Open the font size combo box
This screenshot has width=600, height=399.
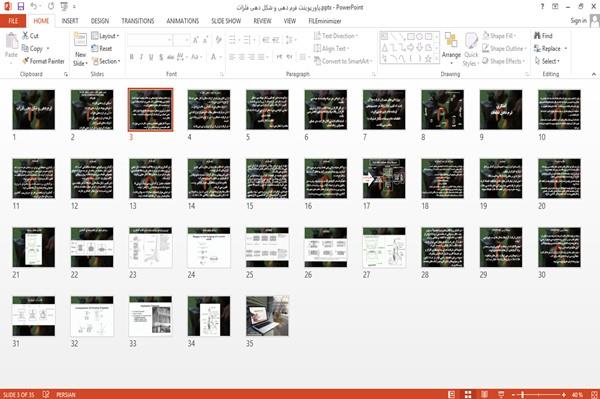pos(181,40)
